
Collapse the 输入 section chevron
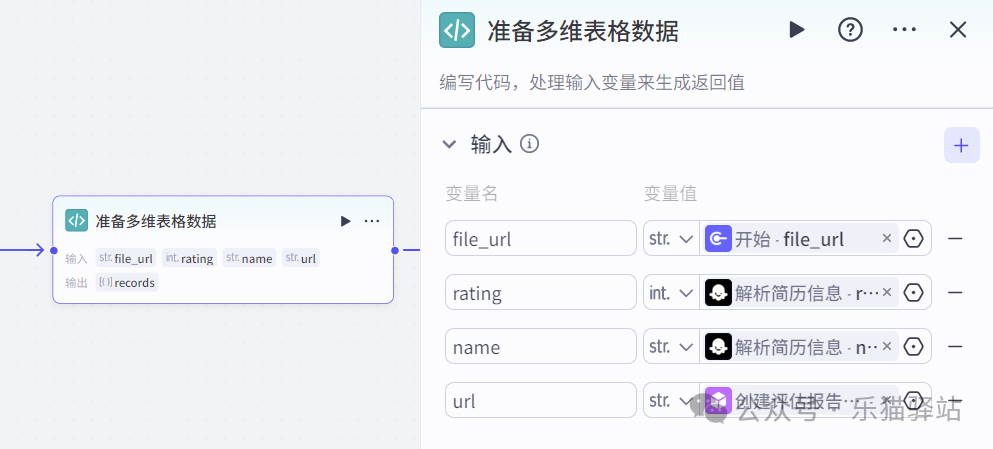click(449, 145)
